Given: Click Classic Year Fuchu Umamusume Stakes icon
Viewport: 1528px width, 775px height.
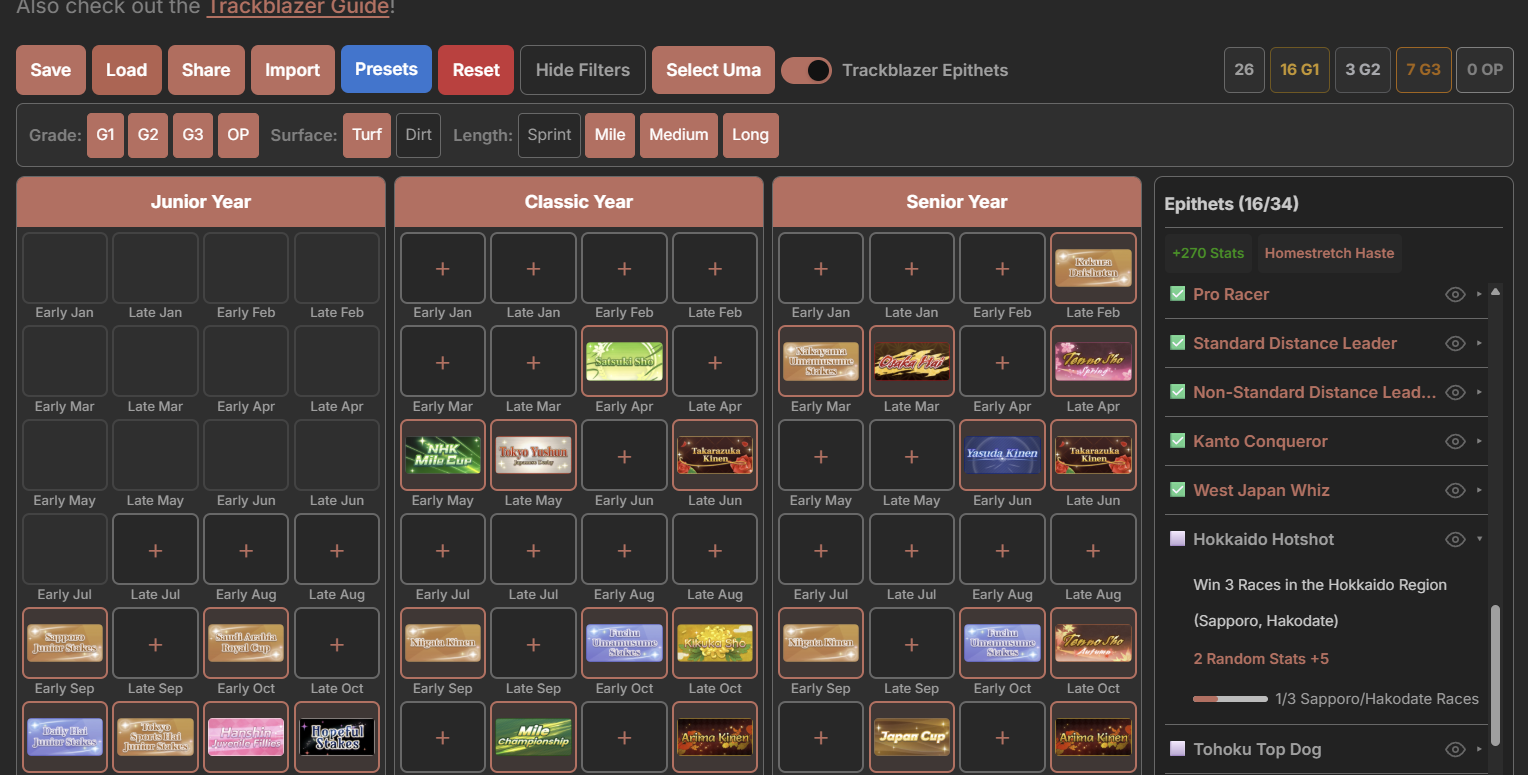Looking at the screenshot, I should pyautogui.click(x=624, y=643).
